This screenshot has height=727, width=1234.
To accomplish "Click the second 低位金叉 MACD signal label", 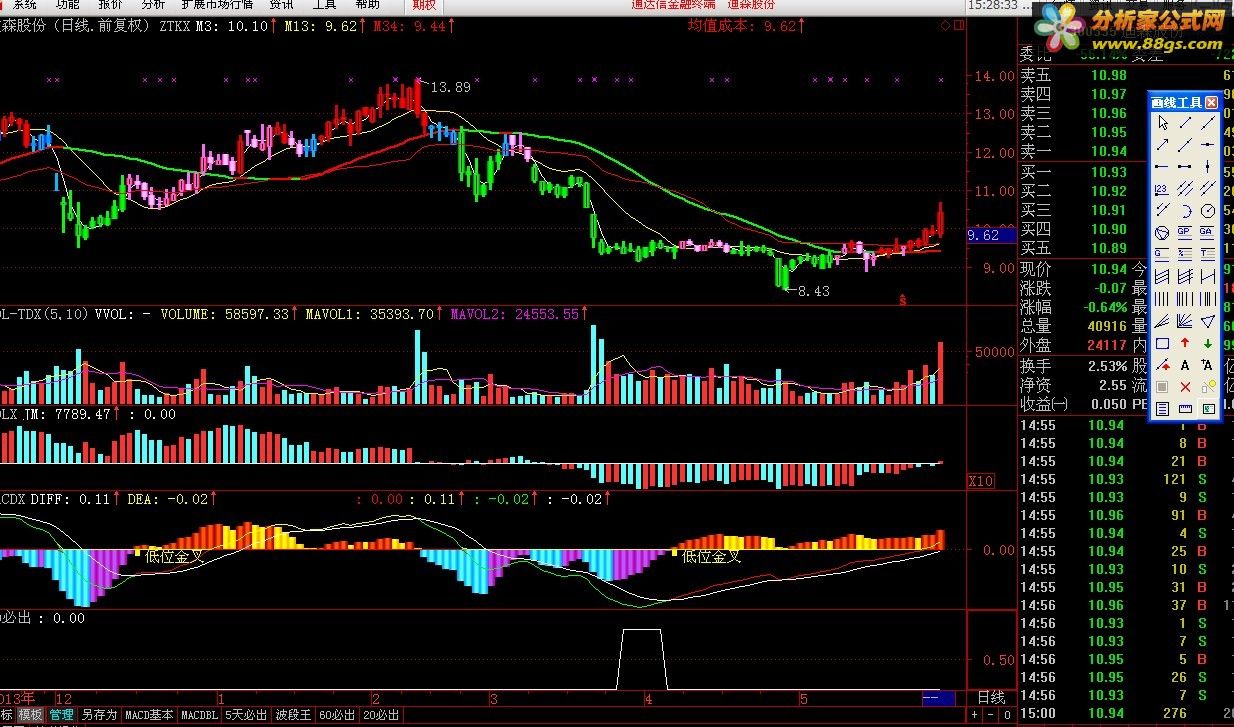I will coord(711,557).
